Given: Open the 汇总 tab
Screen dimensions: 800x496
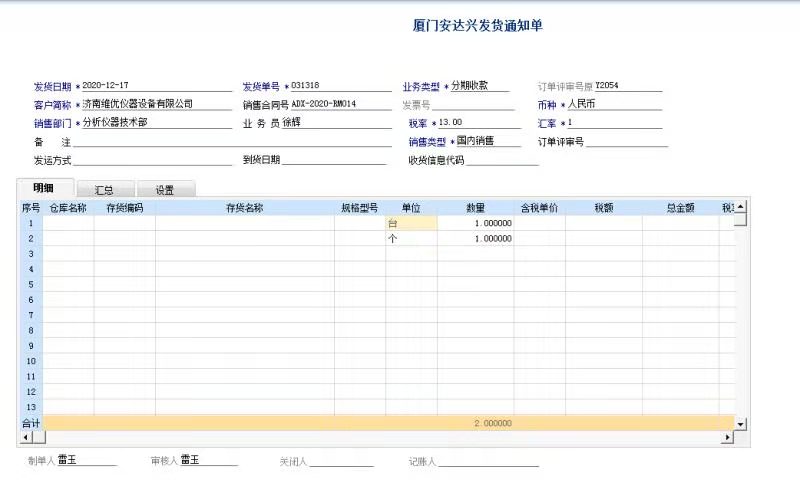Looking at the screenshot, I should point(105,190).
